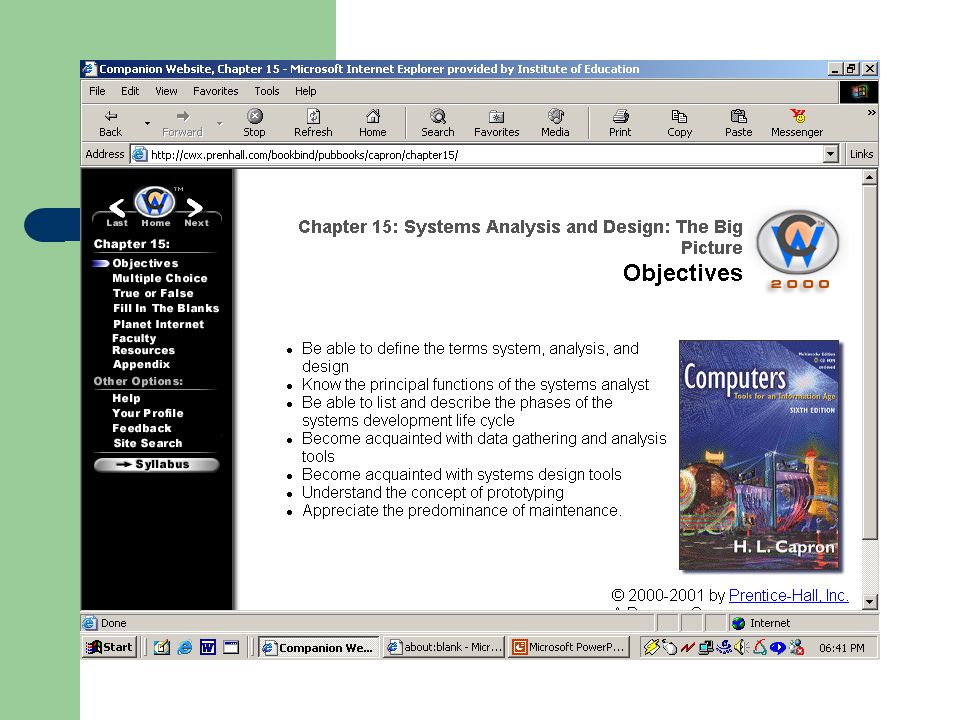Click the Back arrow toolbar icon
Viewport: 960px width, 720px height.
pos(111,116)
